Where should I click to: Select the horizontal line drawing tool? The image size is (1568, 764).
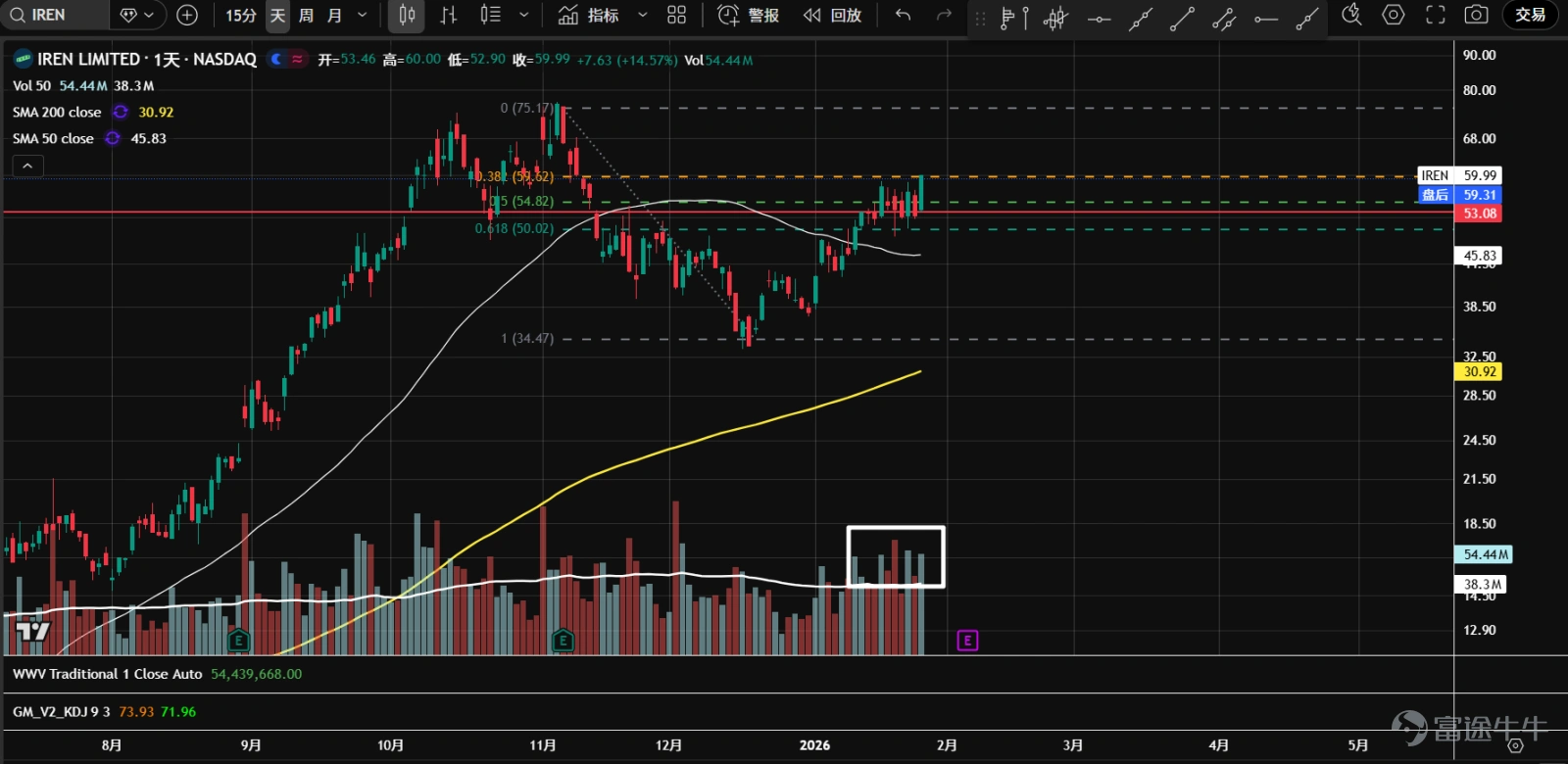tap(1099, 18)
